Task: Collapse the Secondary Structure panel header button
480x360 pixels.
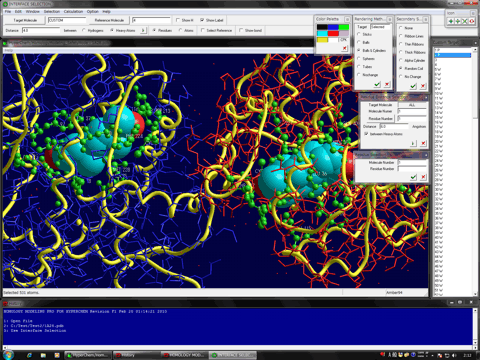Action: pos(425,19)
